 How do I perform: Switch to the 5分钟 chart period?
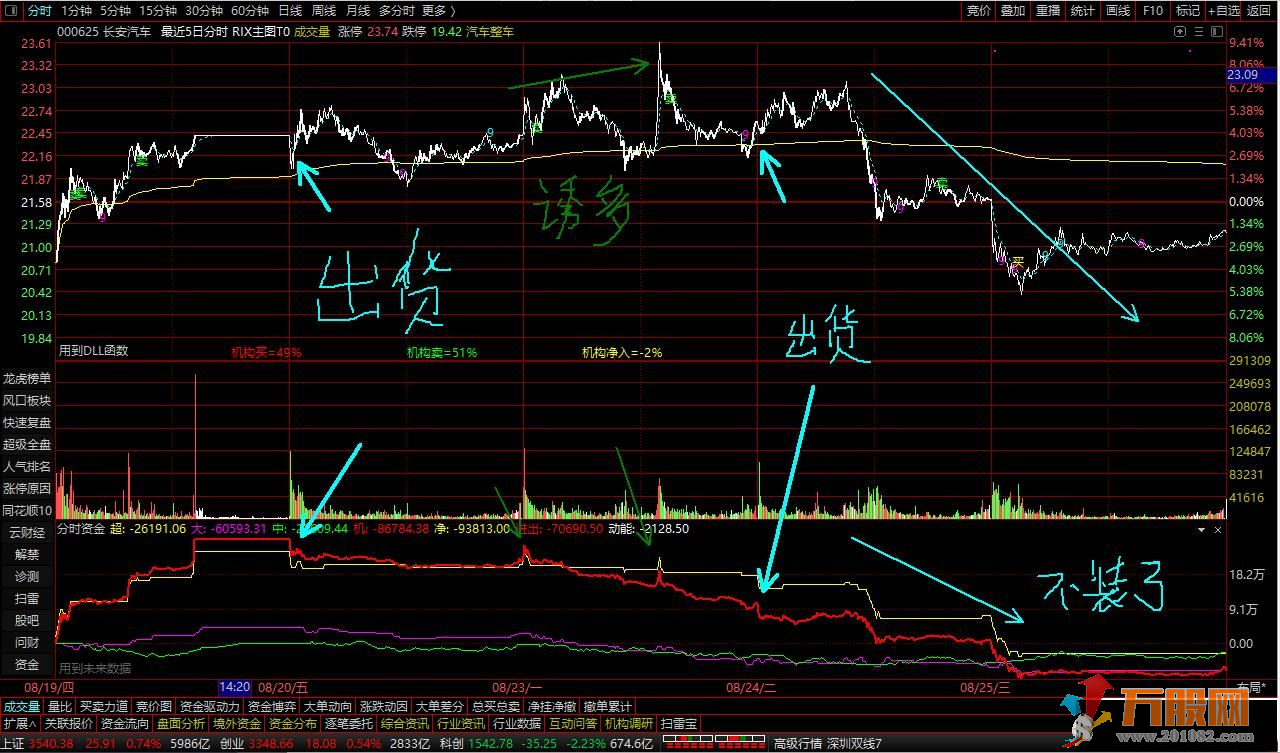[116, 11]
